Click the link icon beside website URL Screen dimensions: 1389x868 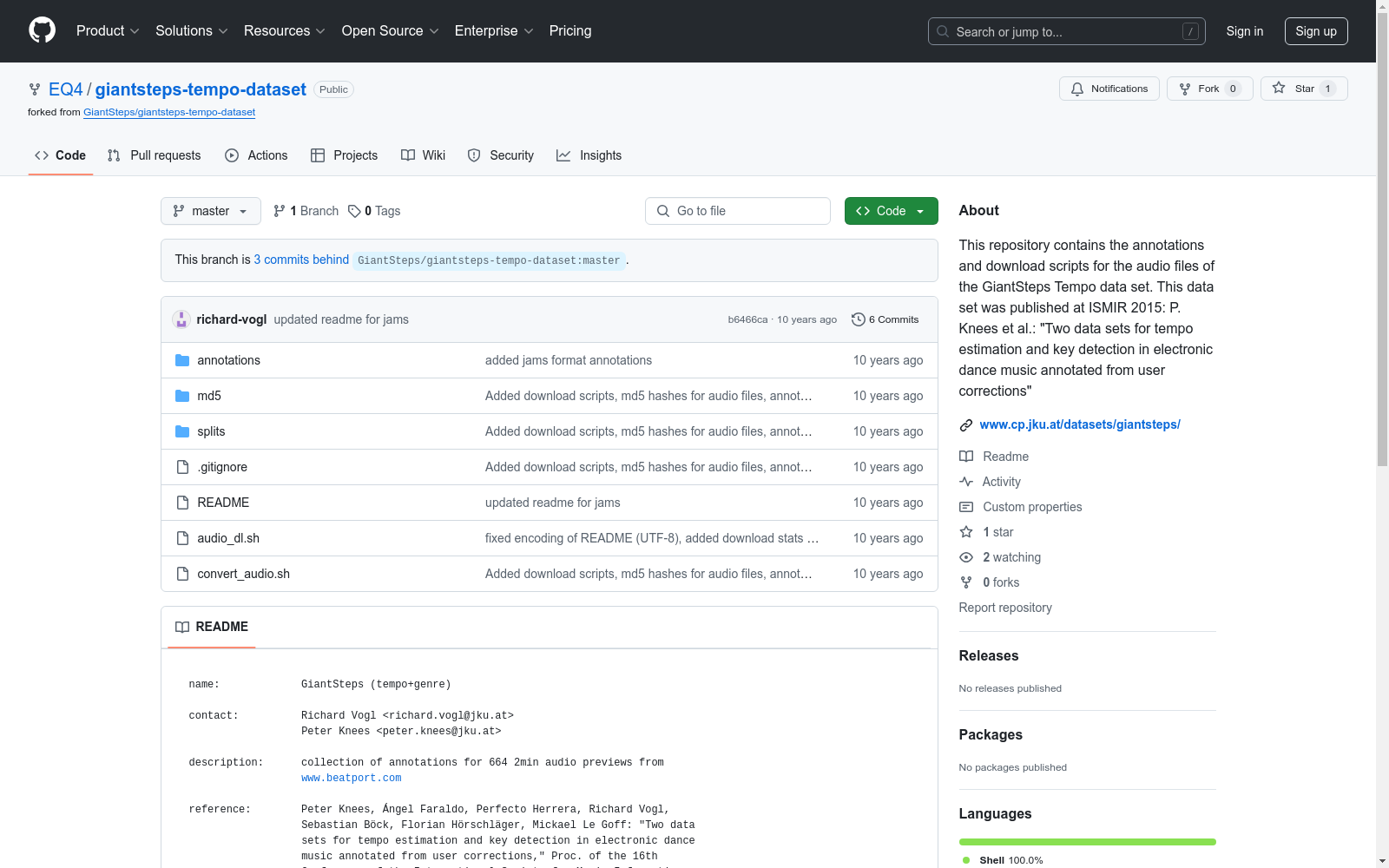966,424
